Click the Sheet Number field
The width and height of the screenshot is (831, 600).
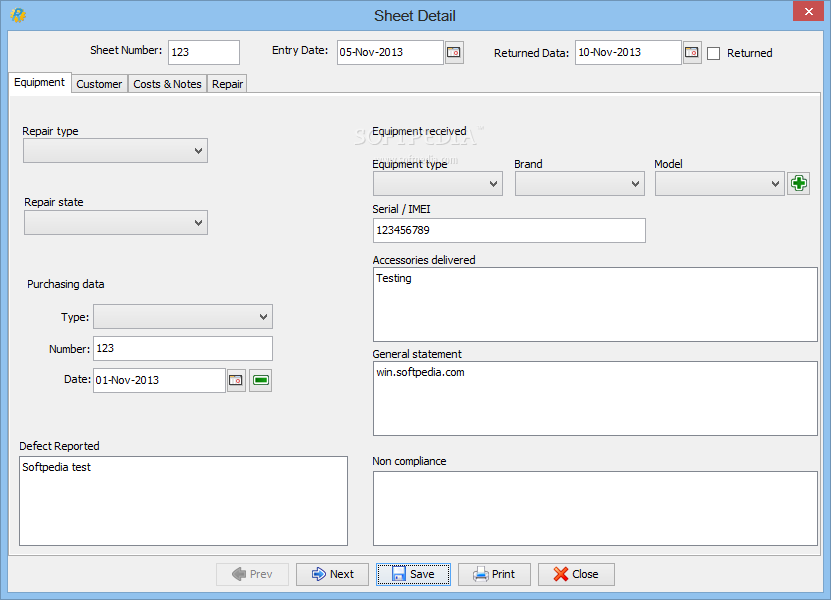(x=204, y=52)
